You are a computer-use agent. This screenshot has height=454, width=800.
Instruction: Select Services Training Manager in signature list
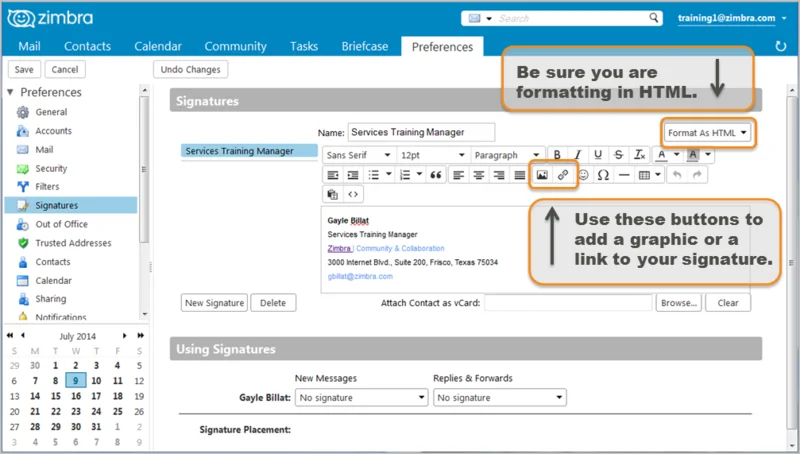(x=249, y=151)
